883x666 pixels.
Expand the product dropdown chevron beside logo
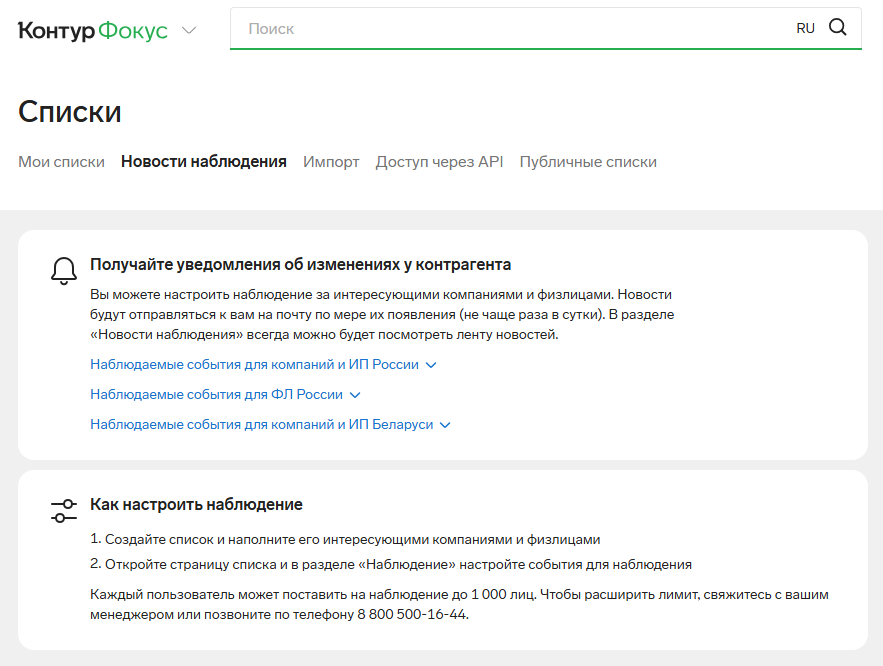(x=189, y=30)
